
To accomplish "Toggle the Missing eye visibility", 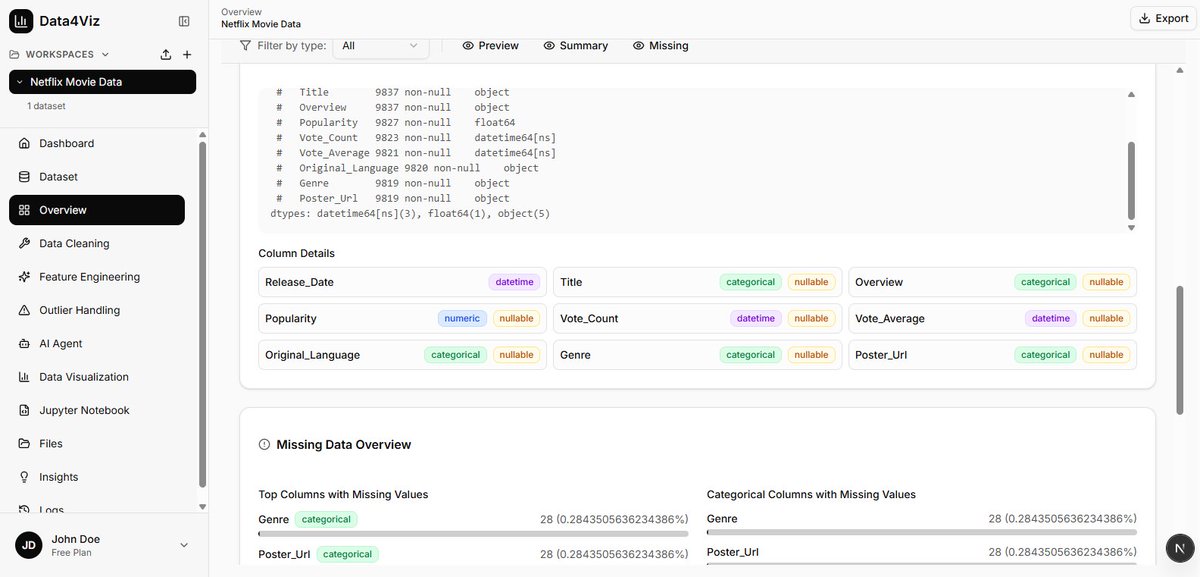I will pos(637,44).
